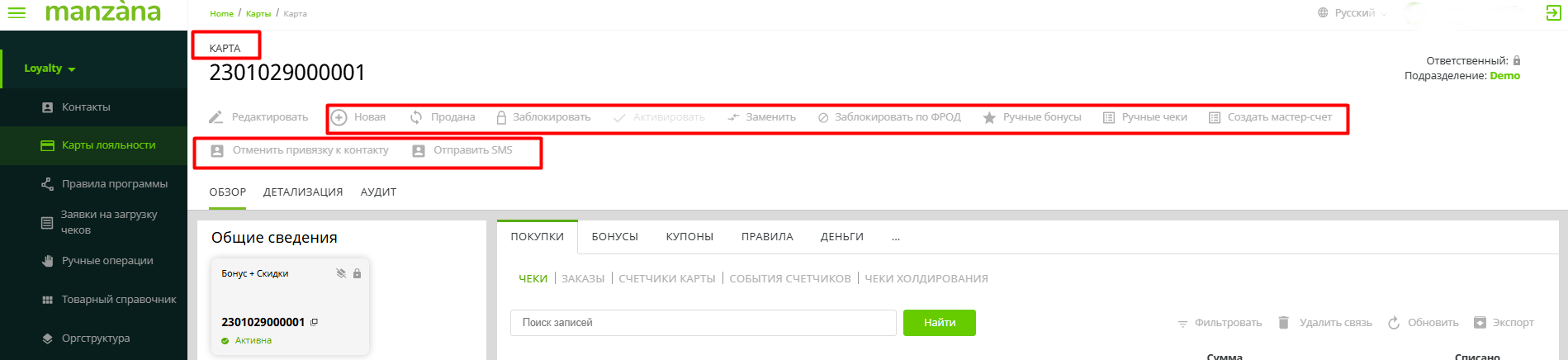Click the padlock icon for Заблокировать
The width and height of the screenshot is (1568, 360).
click(501, 117)
